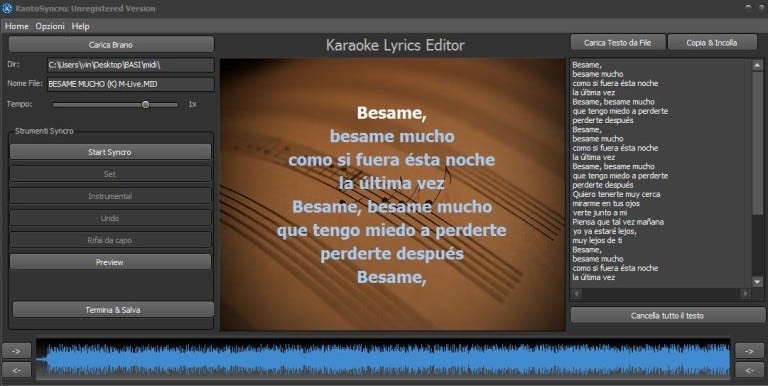768x386 pixels.
Task: Click 'perderte después' in the karaoke preview
Action: (392, 254)
